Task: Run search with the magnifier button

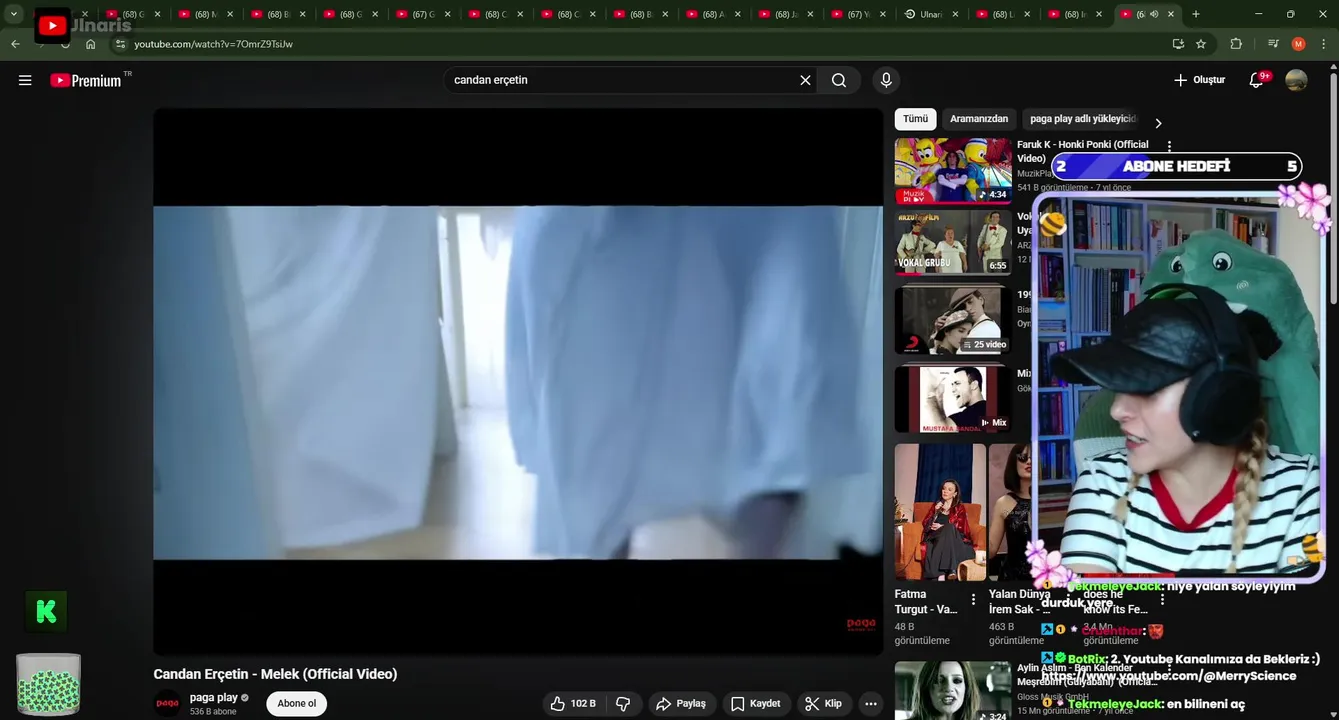Action: 839,80
